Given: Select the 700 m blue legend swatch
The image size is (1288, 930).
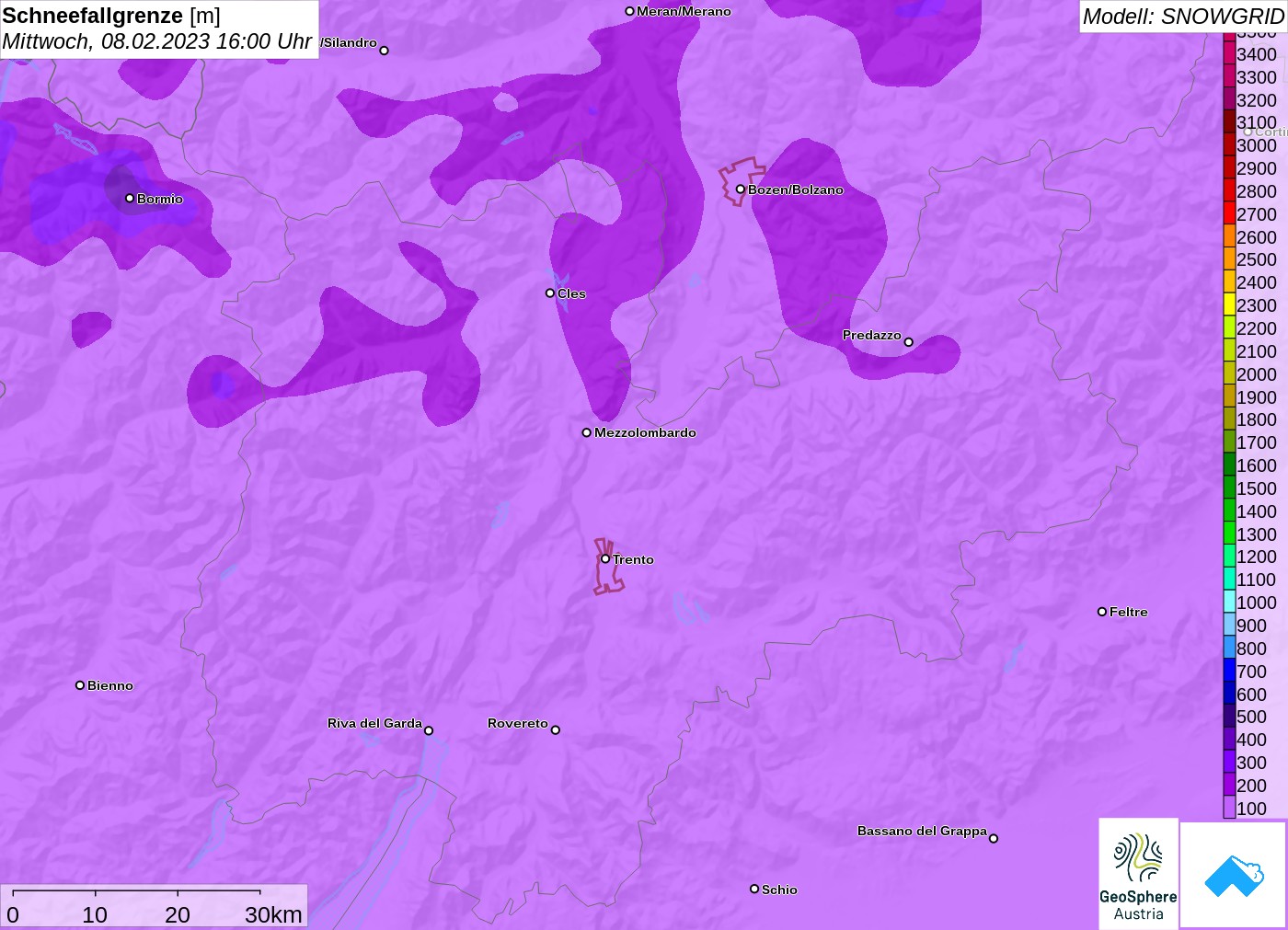Looking at the screenshot, I should 1229,671.
